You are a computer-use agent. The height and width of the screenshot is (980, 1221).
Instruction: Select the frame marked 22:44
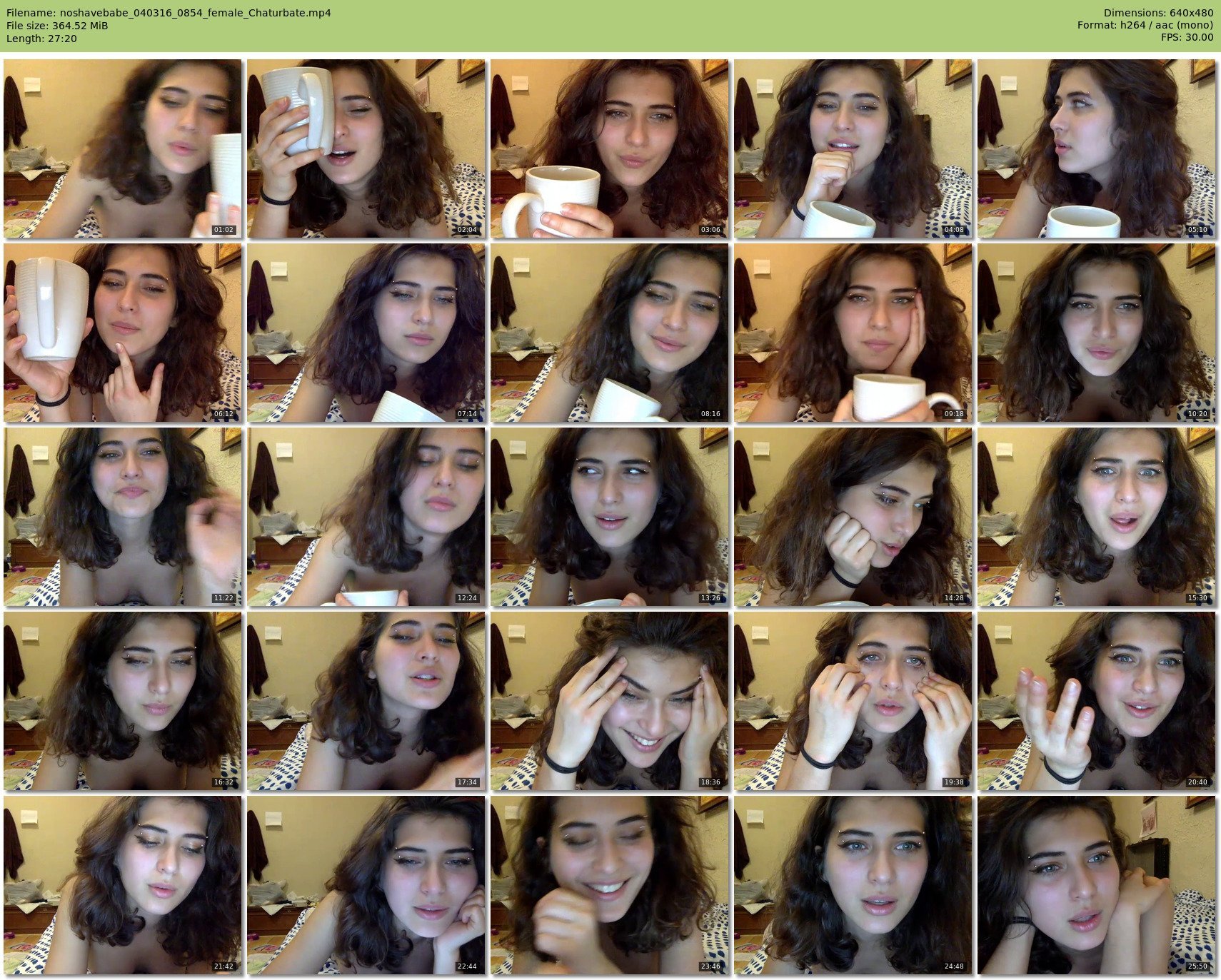pos(366,885)
